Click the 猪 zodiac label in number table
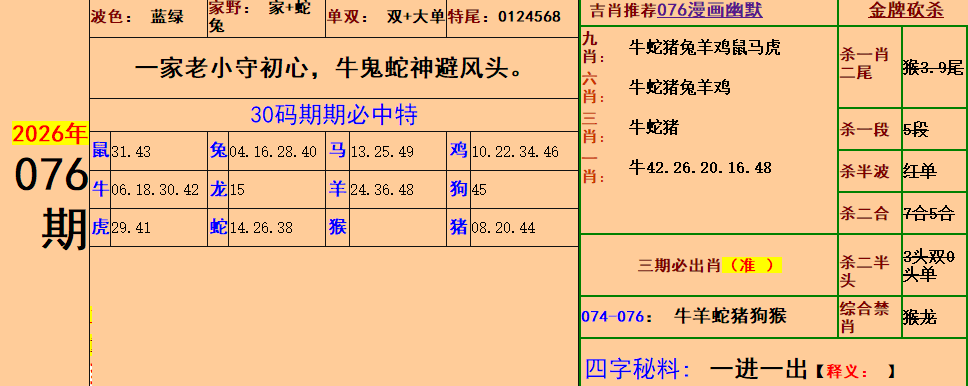The image size is (968, 386). point(458,227)
